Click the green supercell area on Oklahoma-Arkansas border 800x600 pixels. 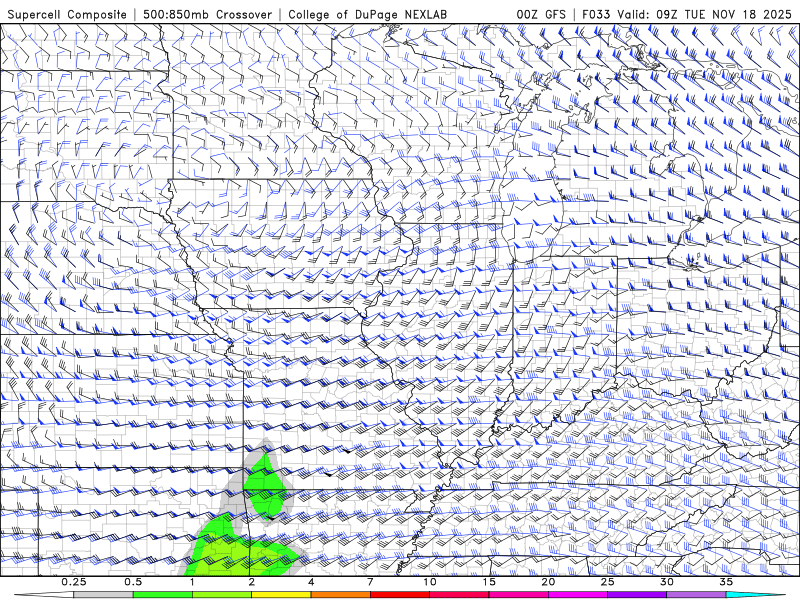[264, 487]
